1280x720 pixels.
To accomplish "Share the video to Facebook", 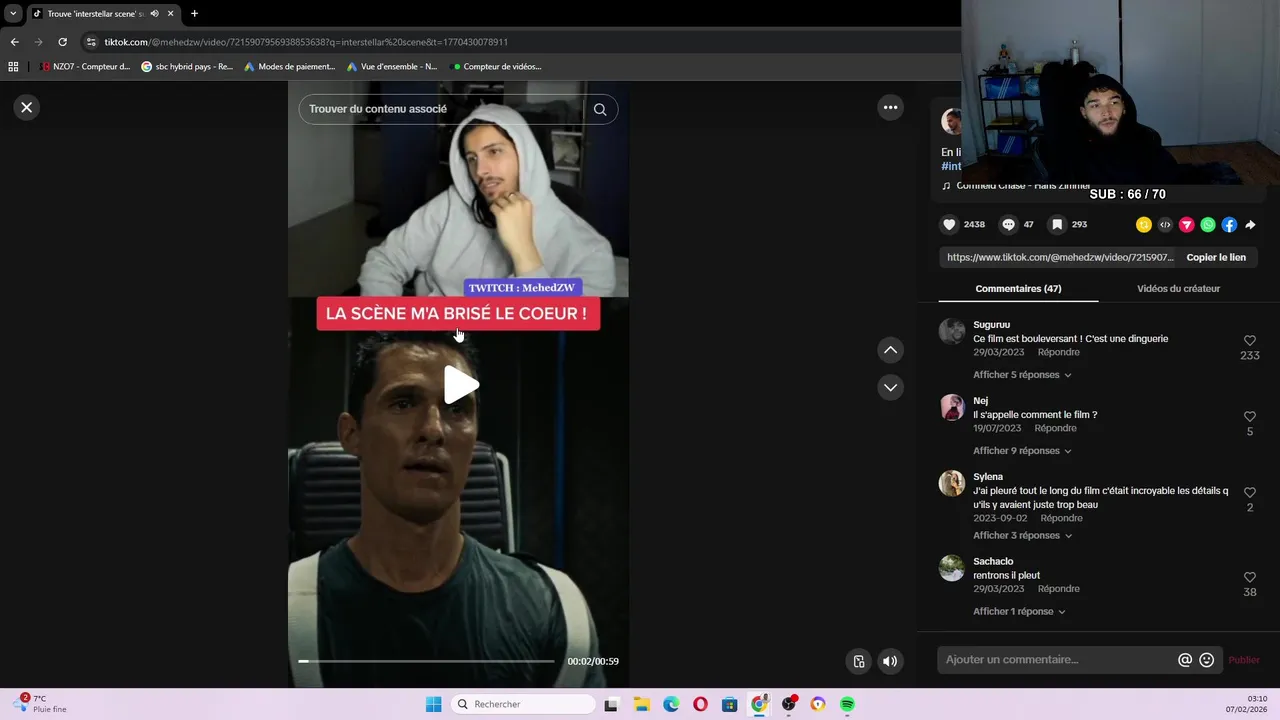I will click(1229, 225).
